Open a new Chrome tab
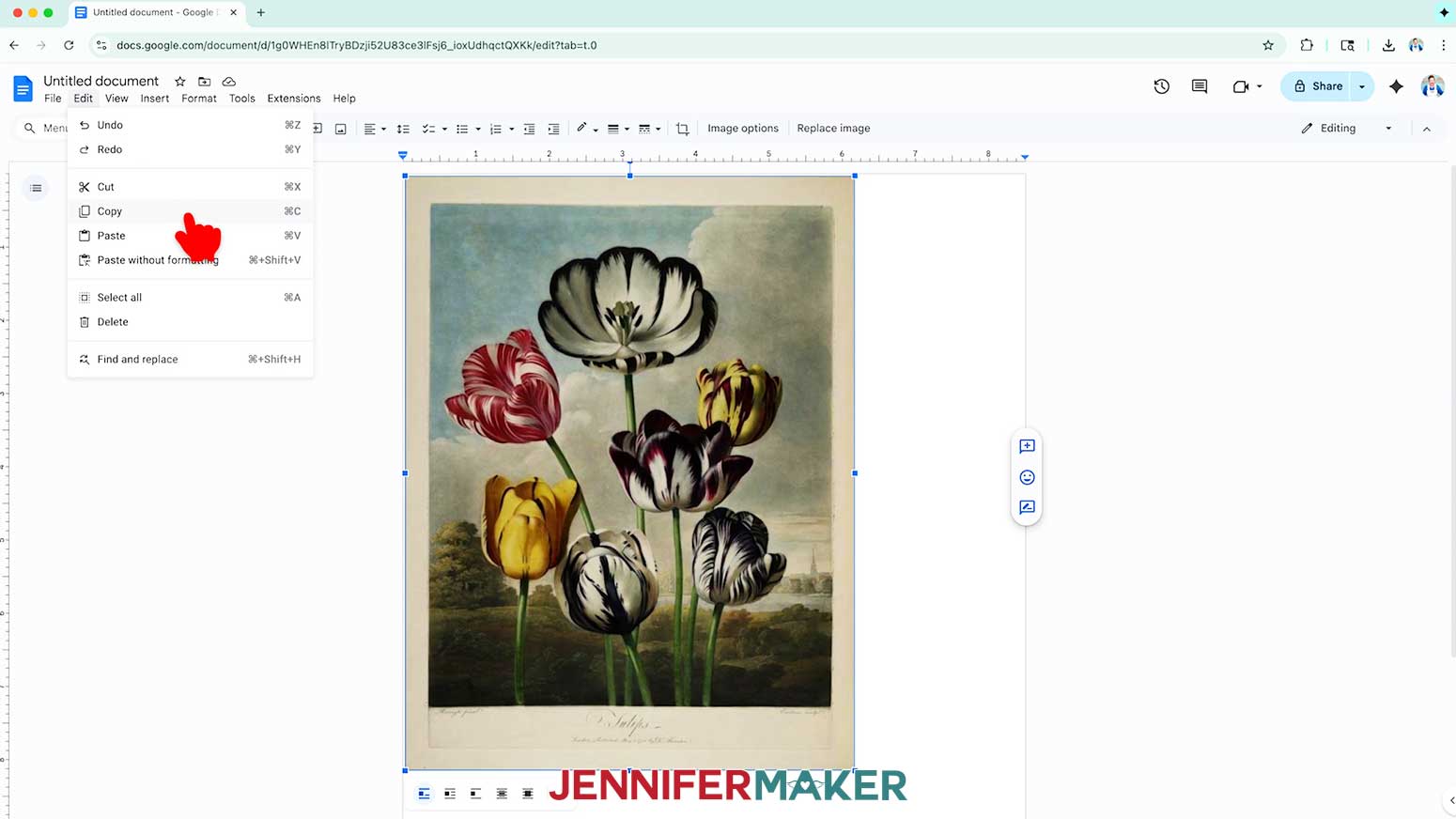 [x=260, y=12]
